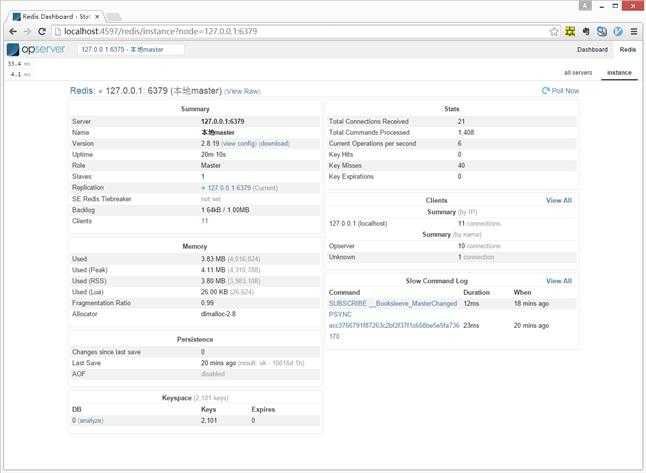This screenshot has height=473, width=646.
Task: Open the view config link
Action: (239, 143)
